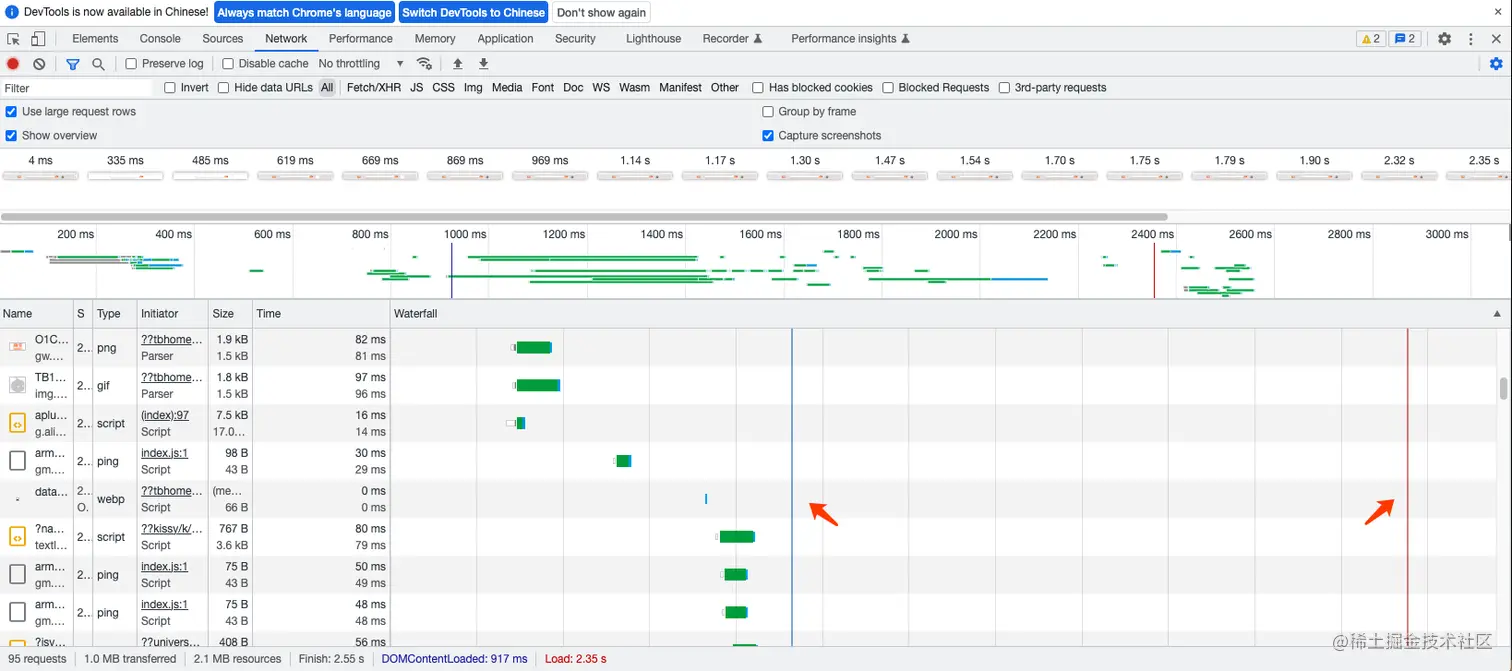Sort by the Initiator column header
The image size is (1512, 671).
coord(172,314)
